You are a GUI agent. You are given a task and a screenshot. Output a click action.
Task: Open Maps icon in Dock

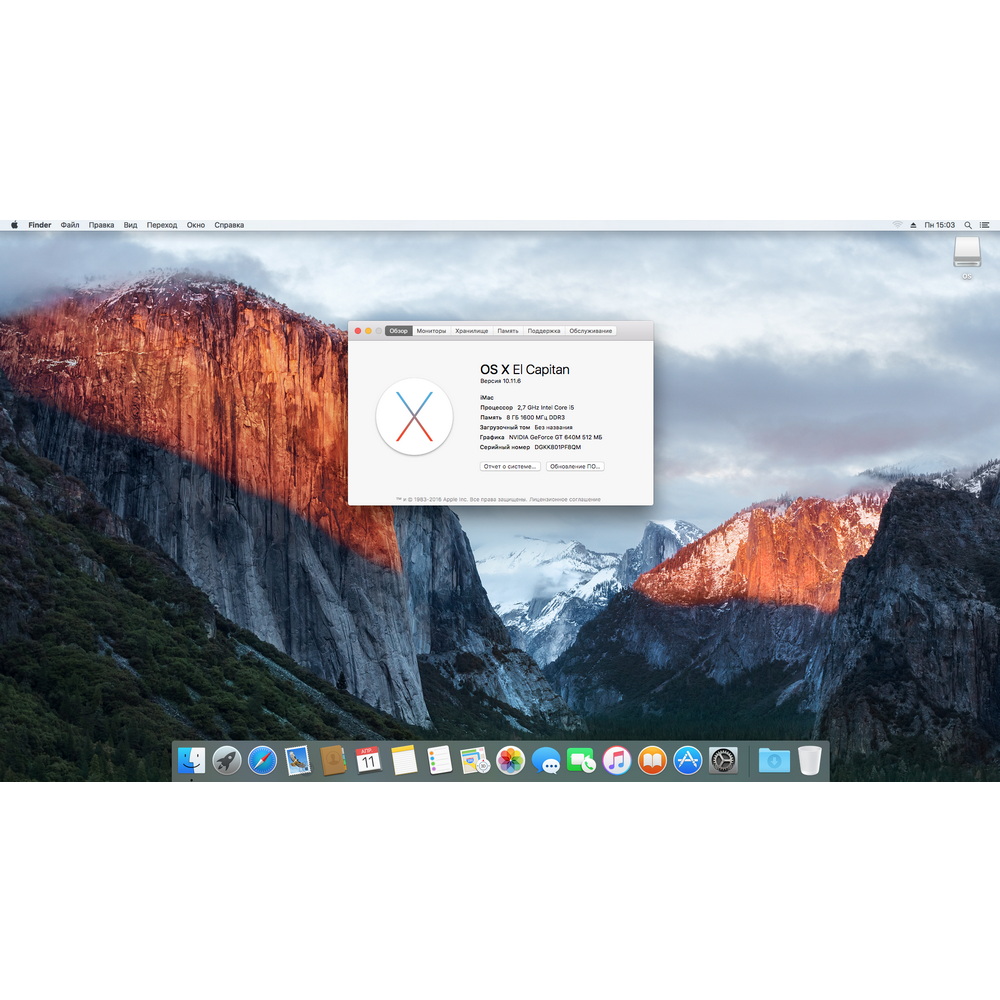pyautogui.click(x=474, y=760)
